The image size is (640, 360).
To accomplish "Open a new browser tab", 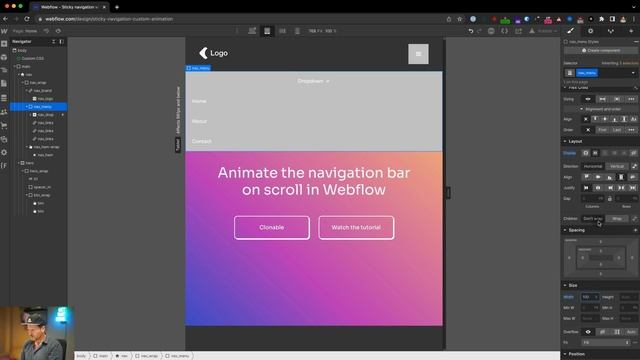I will pos(117,7).
